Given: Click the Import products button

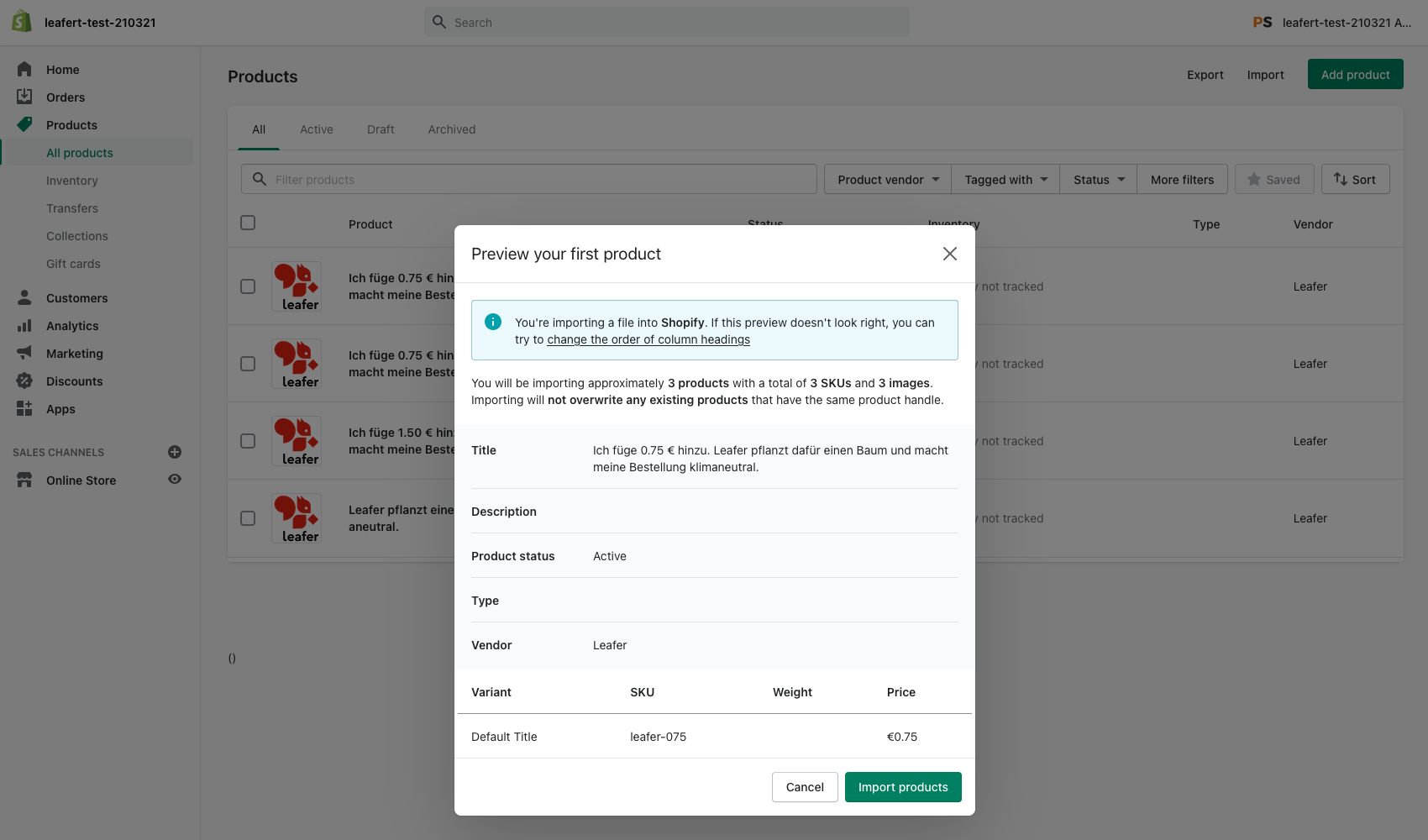Looking at the screenshot, I should [x=903, y=787].
